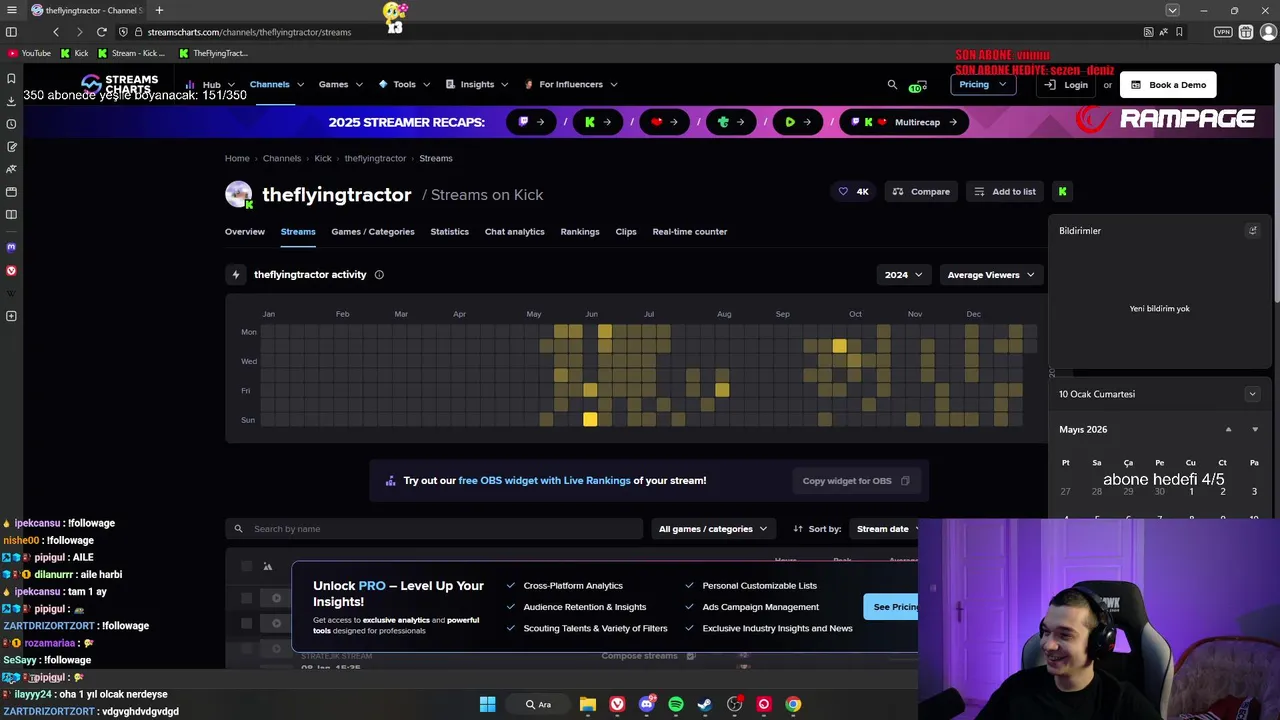Open the Trovo 2025 streamer recap
The height and width of the screenshot is (720, 1280).
click(731, 122)
